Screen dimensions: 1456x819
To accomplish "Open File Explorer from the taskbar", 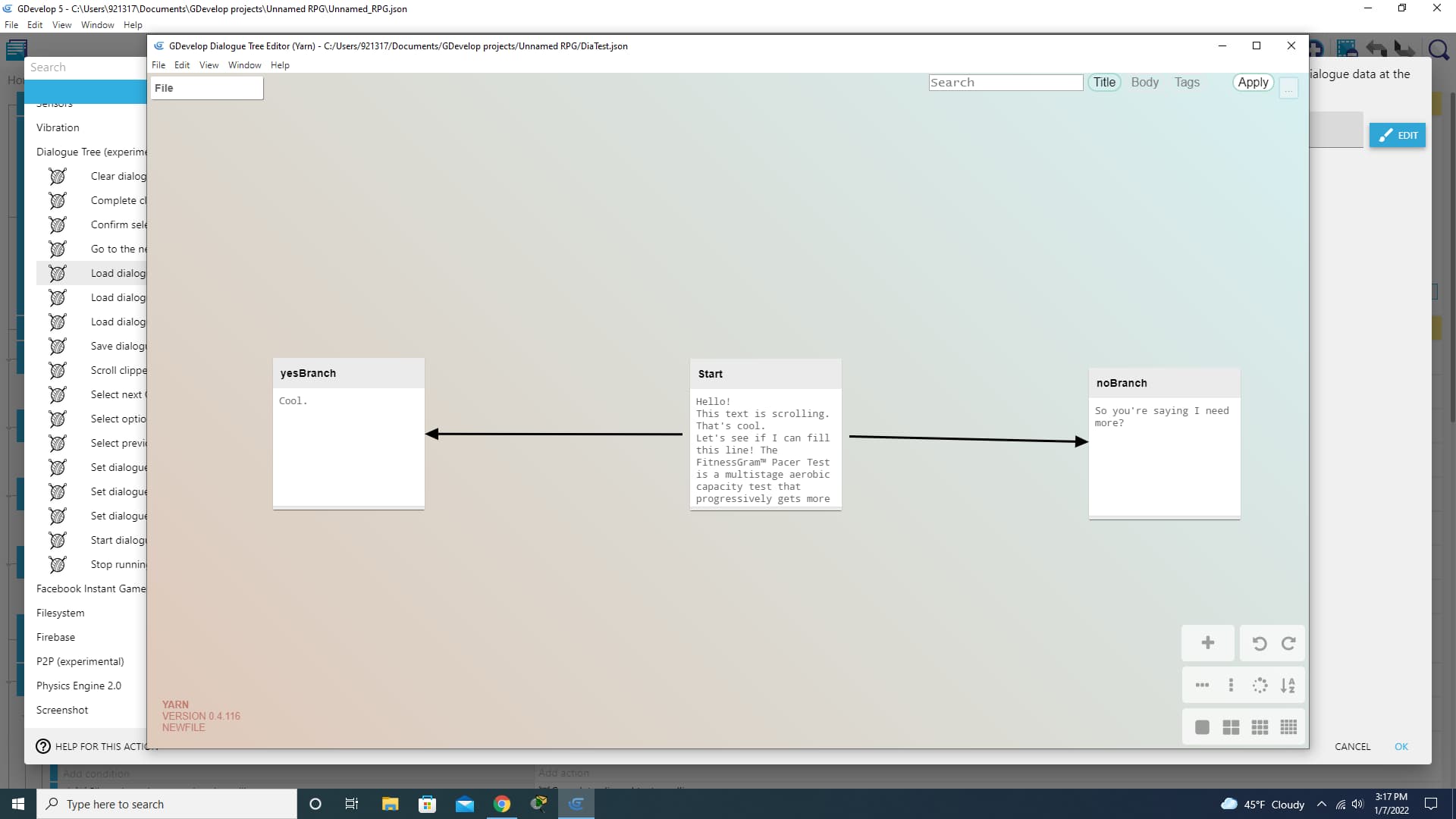I will (391, 804).
